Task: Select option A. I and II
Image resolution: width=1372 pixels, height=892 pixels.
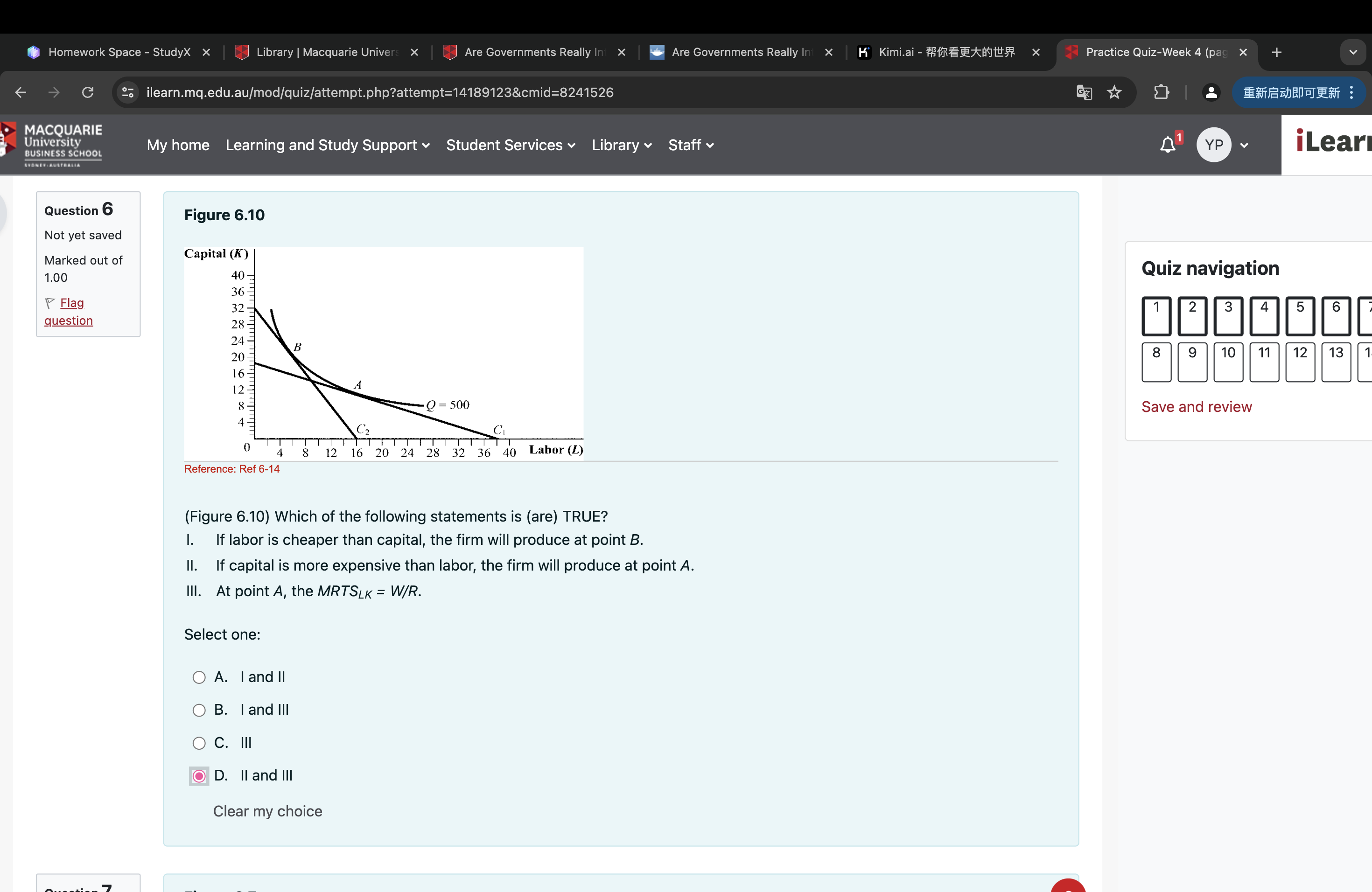Action: [199, 677]
